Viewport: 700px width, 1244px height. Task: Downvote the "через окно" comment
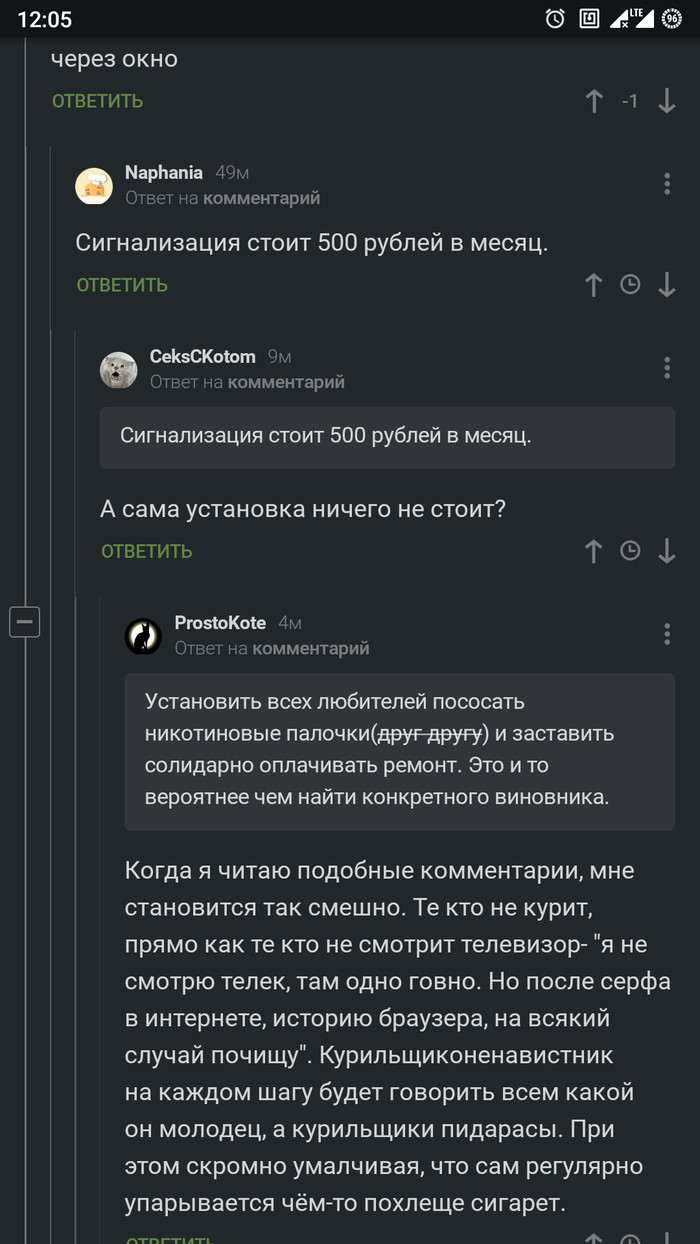click(x=667, y=101)
